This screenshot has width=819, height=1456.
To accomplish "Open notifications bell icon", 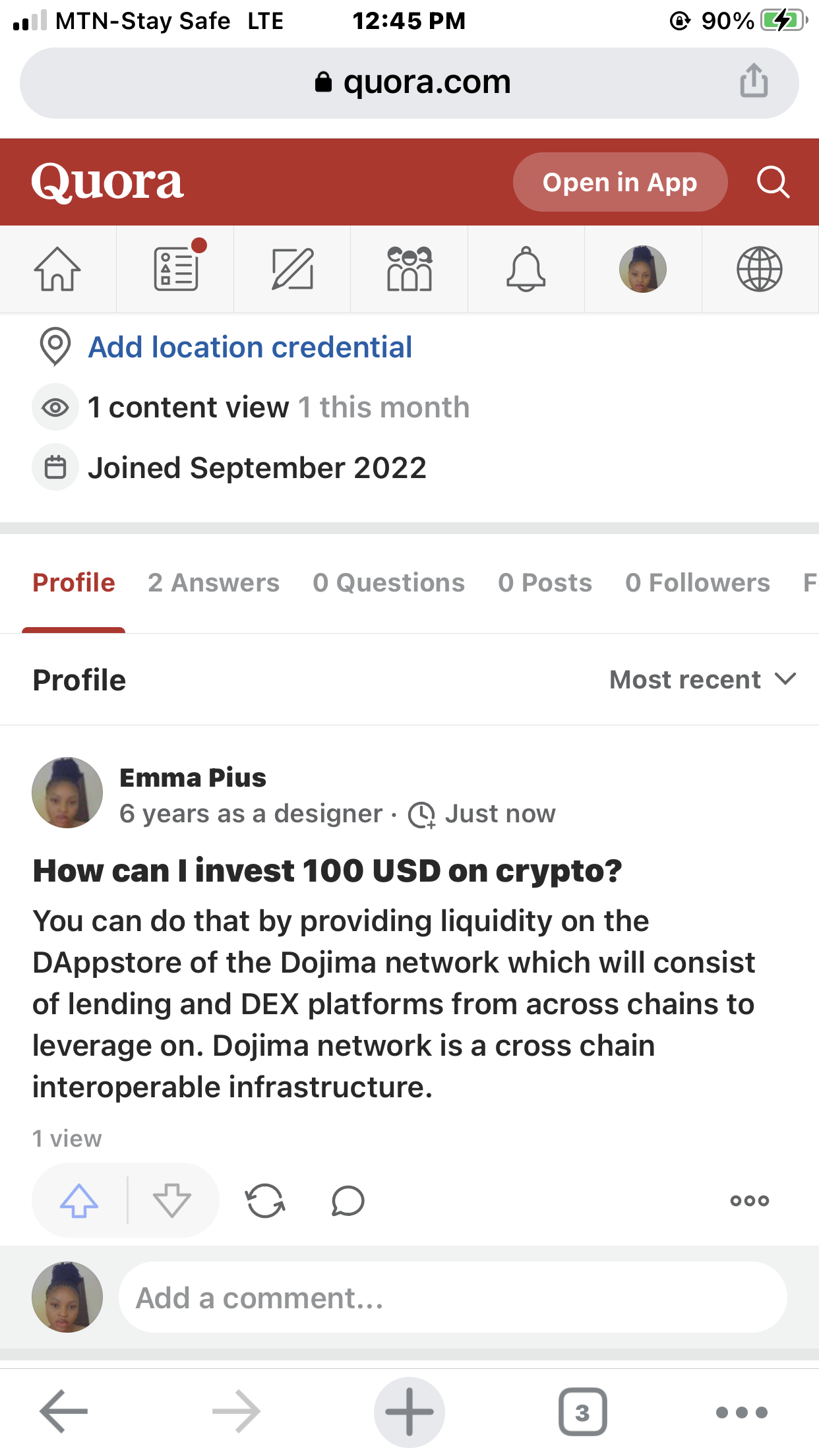I will point(526,269).
